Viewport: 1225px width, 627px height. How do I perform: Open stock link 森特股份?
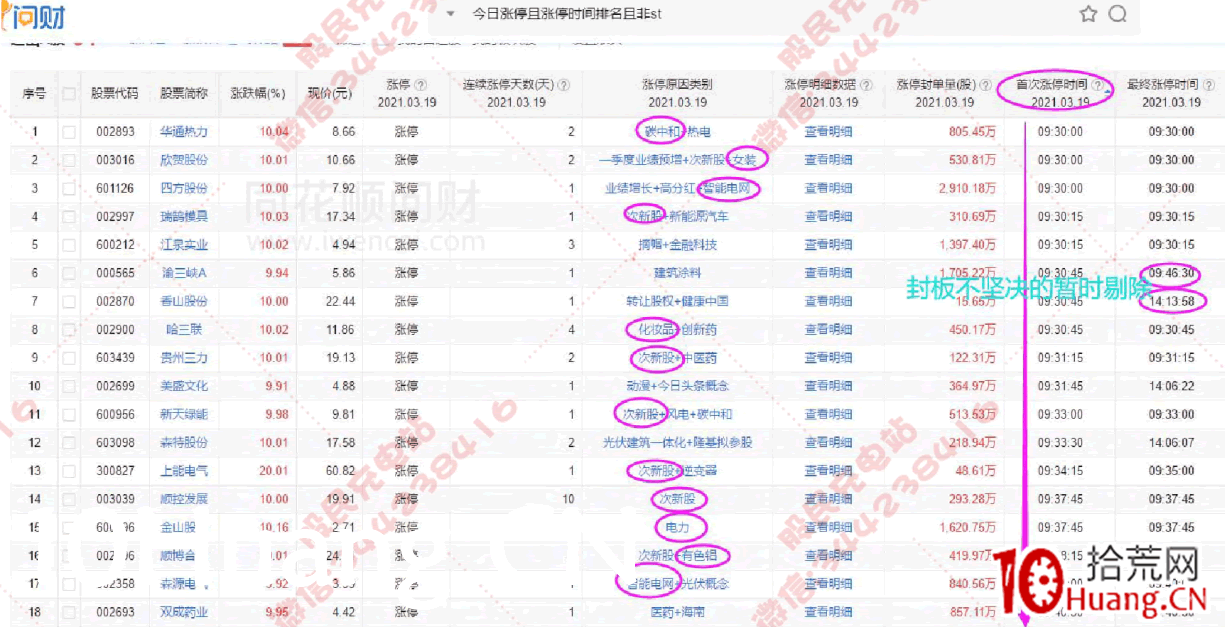[x=184, y=442]
